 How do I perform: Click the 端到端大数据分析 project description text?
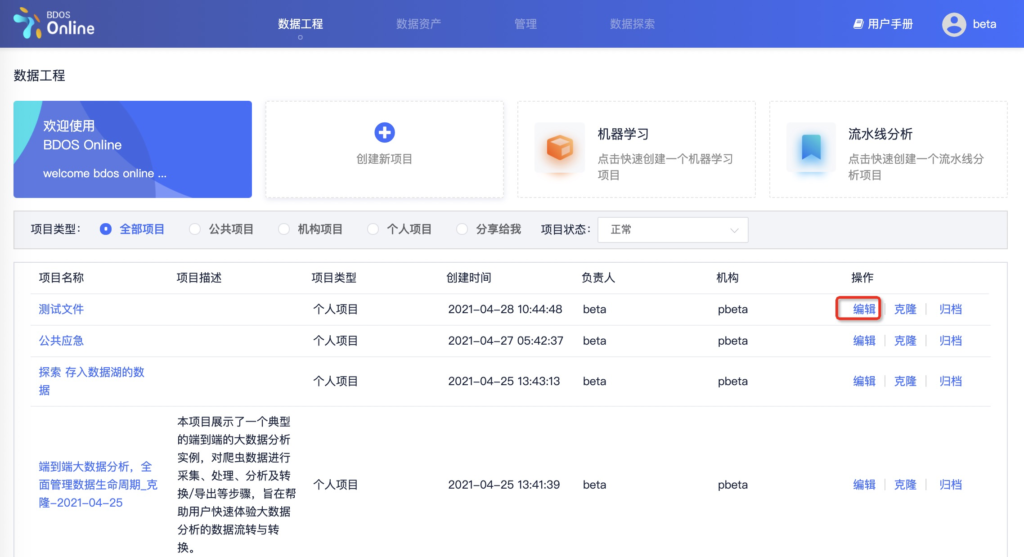point(236,485)
